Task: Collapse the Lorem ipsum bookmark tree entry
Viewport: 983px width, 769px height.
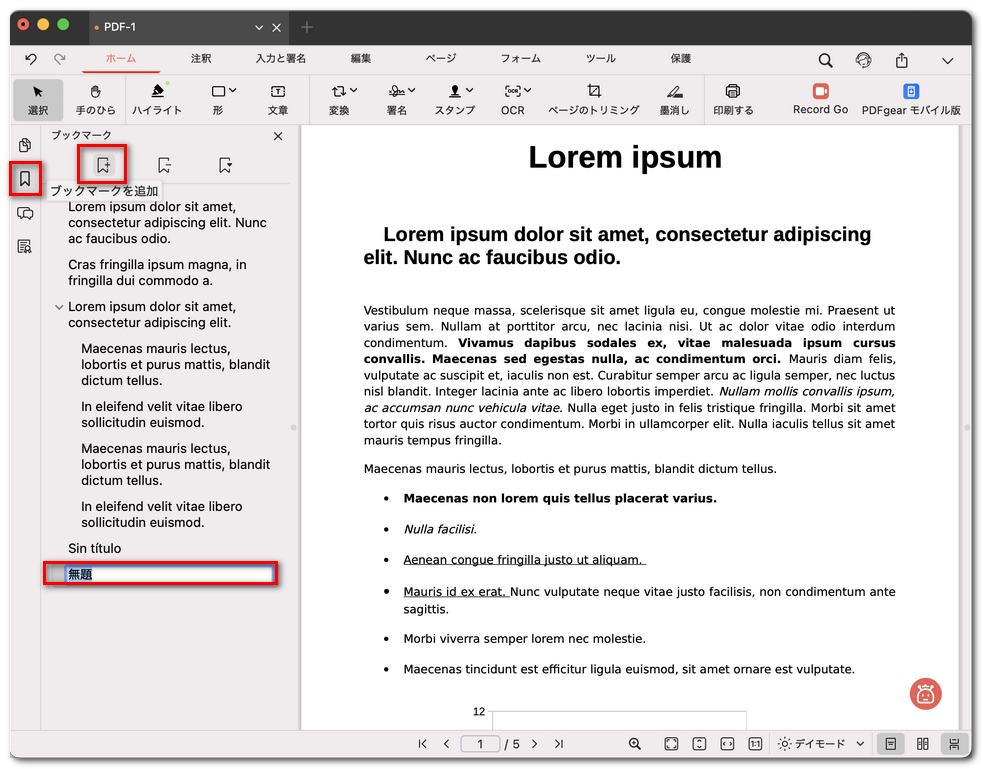Action: coord(59,307)
